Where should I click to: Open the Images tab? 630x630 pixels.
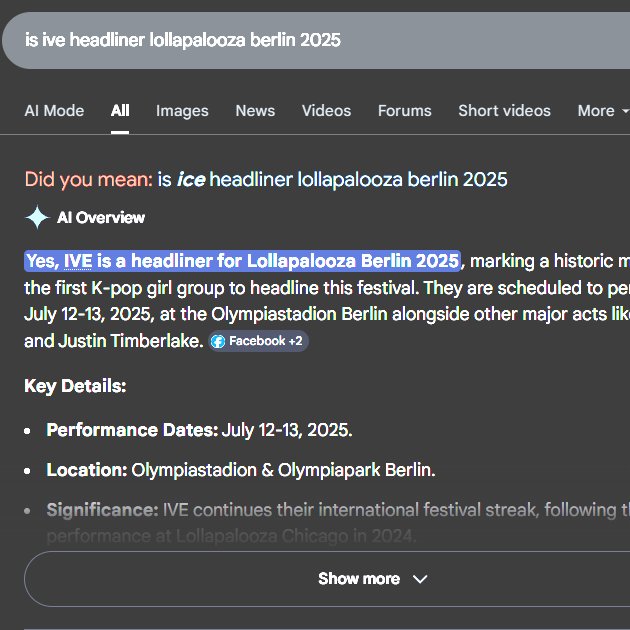182,110
